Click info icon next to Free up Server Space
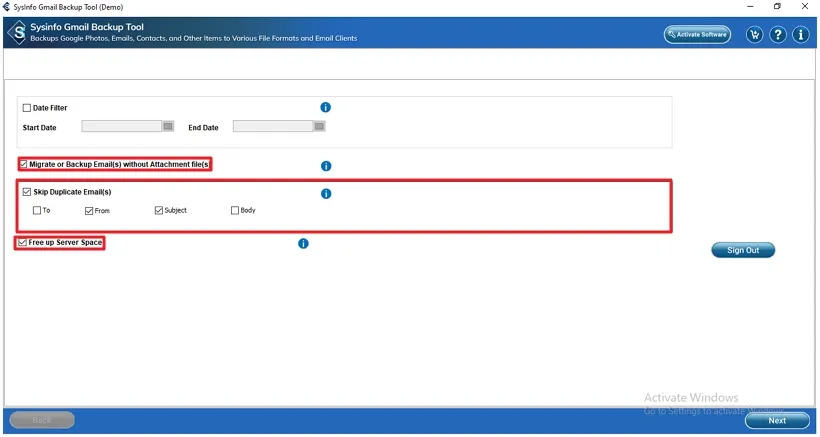Screen dimensions: 820x437 click(303, 244)
